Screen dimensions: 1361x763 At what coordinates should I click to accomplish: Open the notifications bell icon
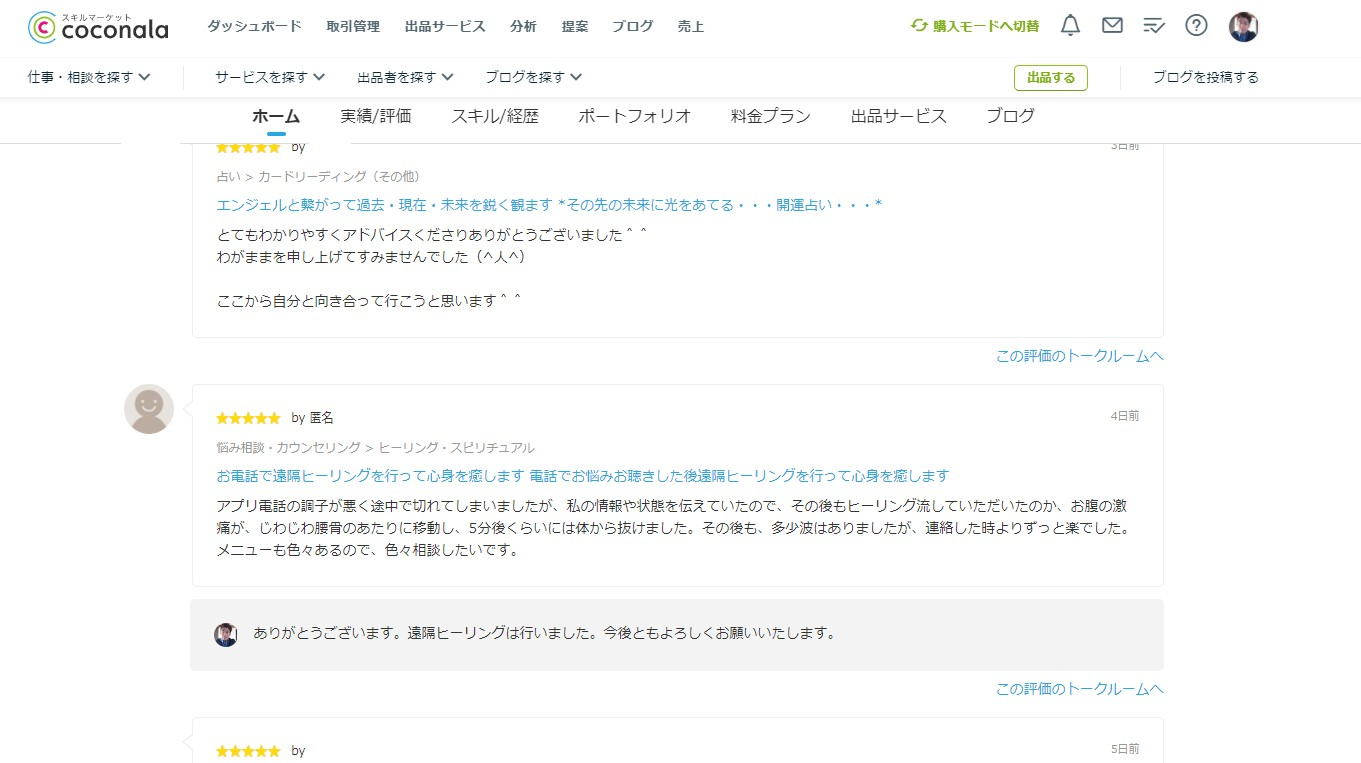click(x=1070, y=26)
